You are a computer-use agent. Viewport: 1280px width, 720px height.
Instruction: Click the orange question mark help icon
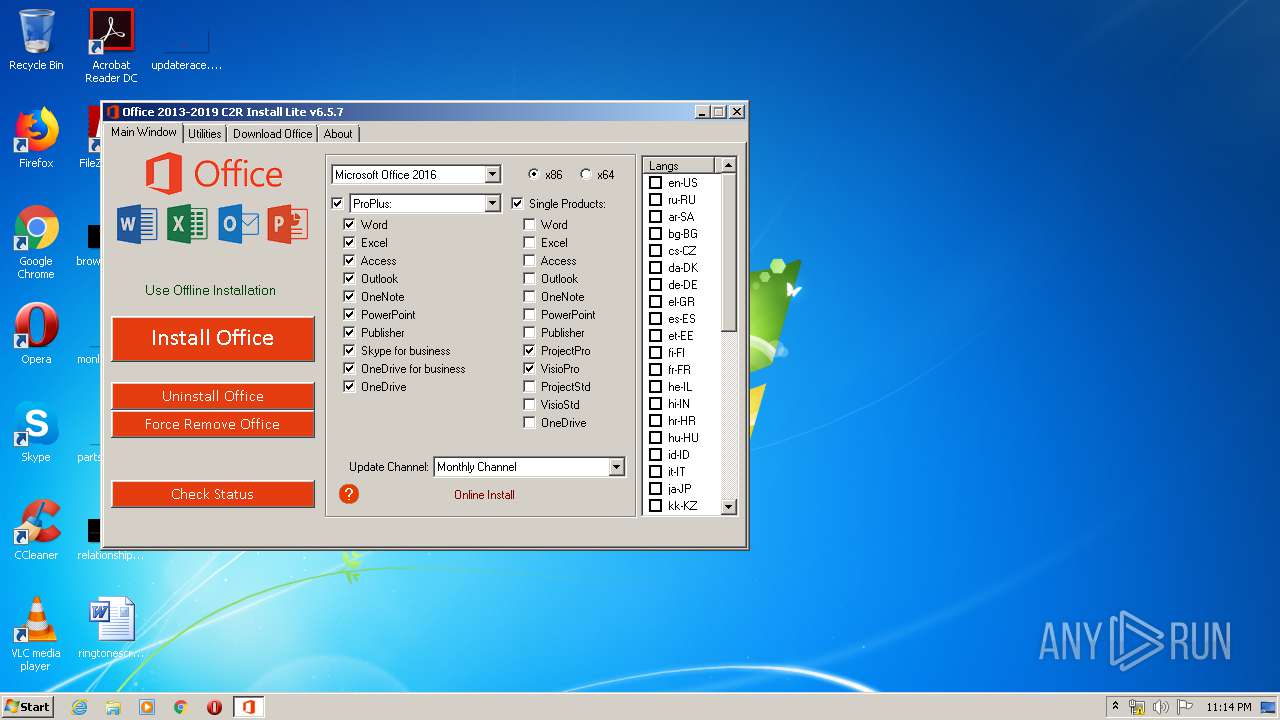coord(348,493)
